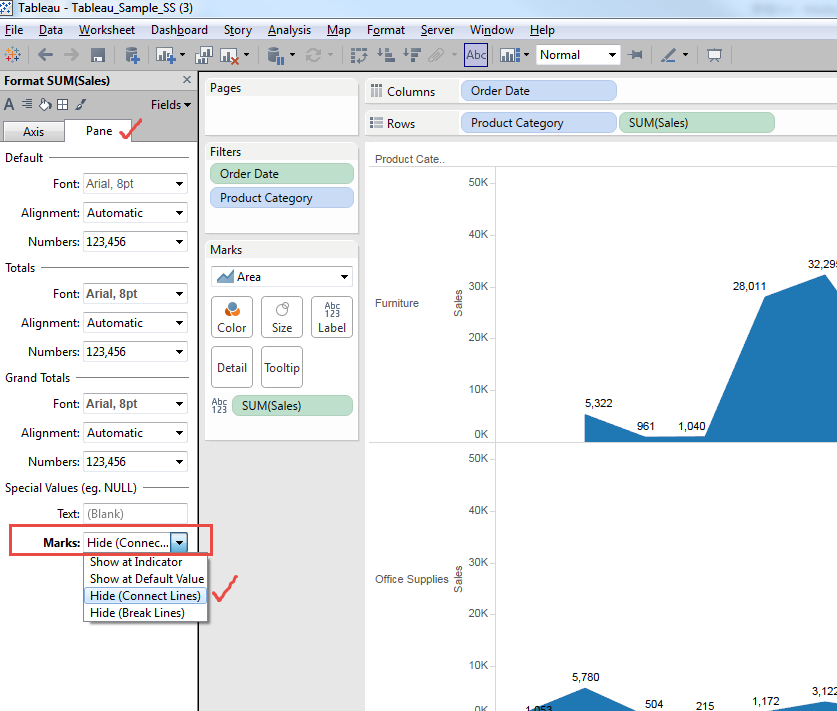
Task: Close the Format SUM(Sales) pane
Action: tap(187, 80)
